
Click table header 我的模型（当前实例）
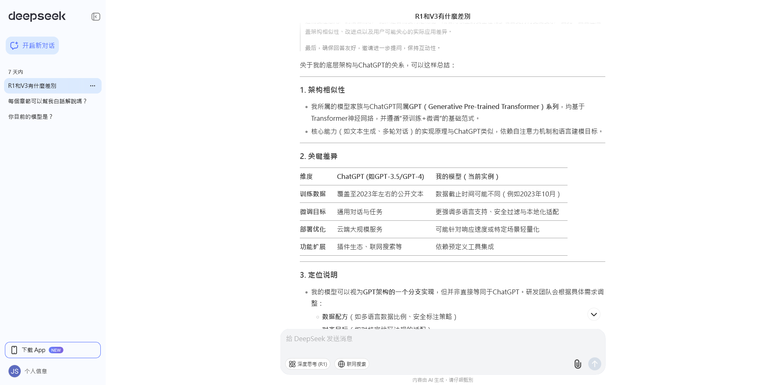[467, 177]
